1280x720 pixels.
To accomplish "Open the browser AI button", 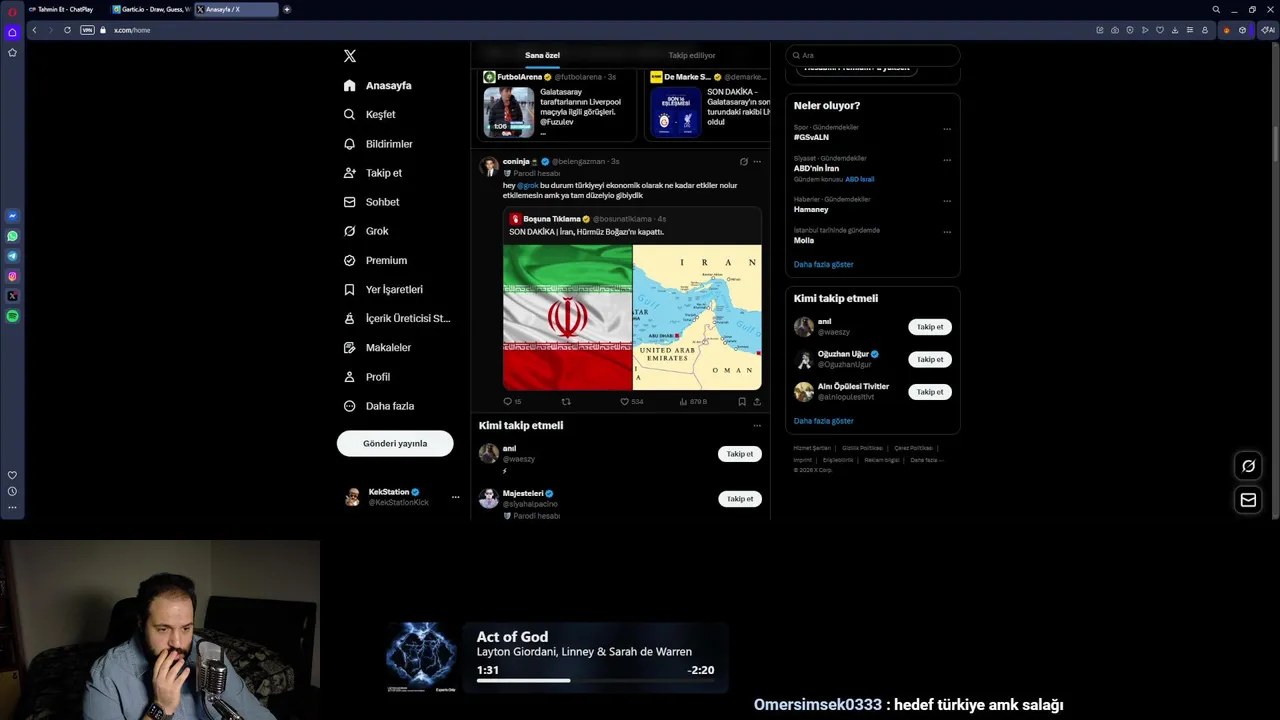I will 1268,30.
